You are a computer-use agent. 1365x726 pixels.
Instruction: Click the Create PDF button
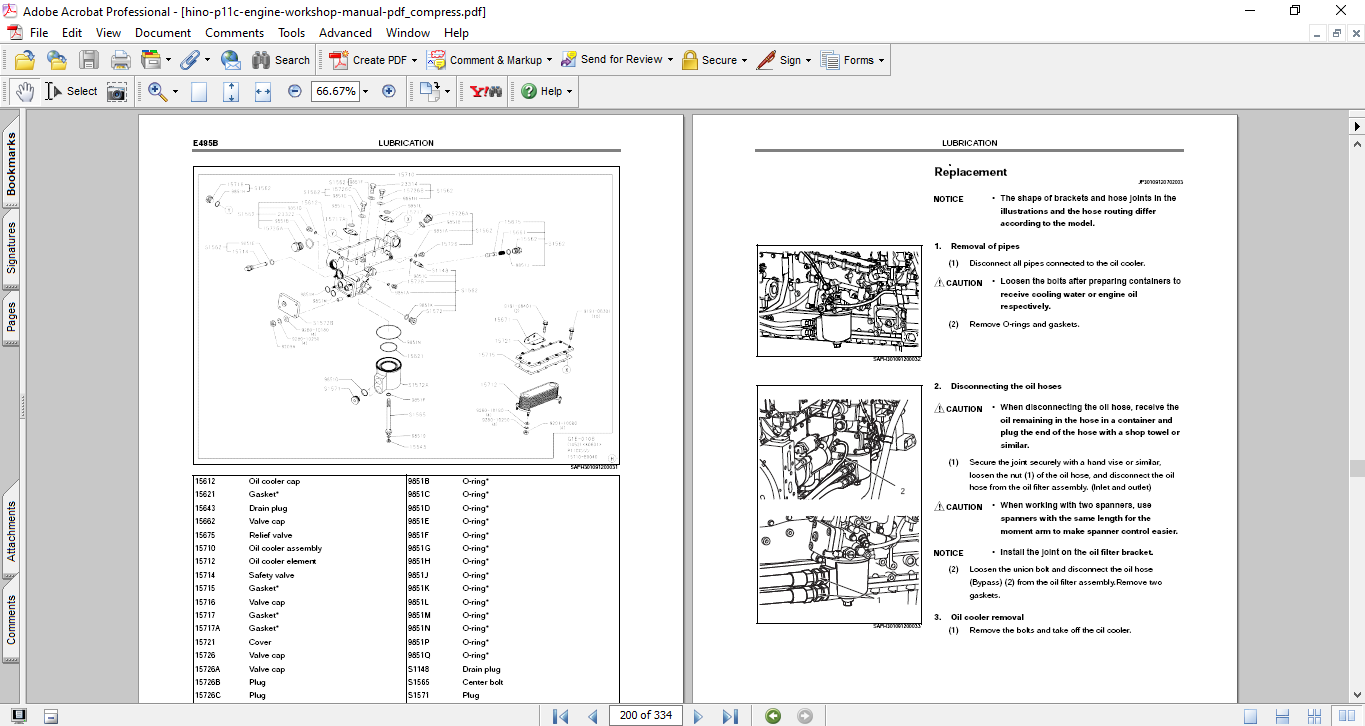tap(369, 60)
